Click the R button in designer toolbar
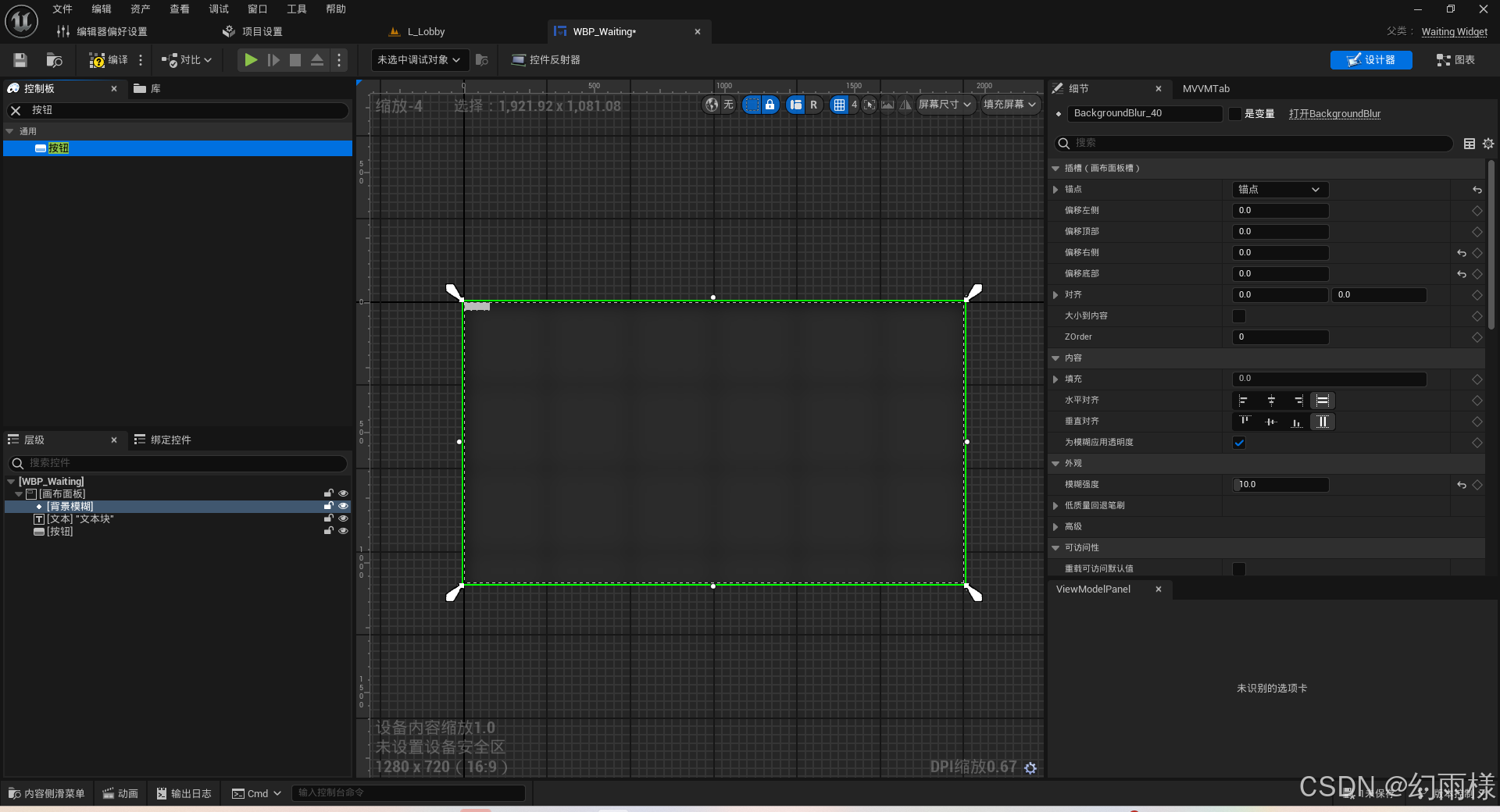The width and height of the screenshot is (1500, 812). [x=813, y=105]
